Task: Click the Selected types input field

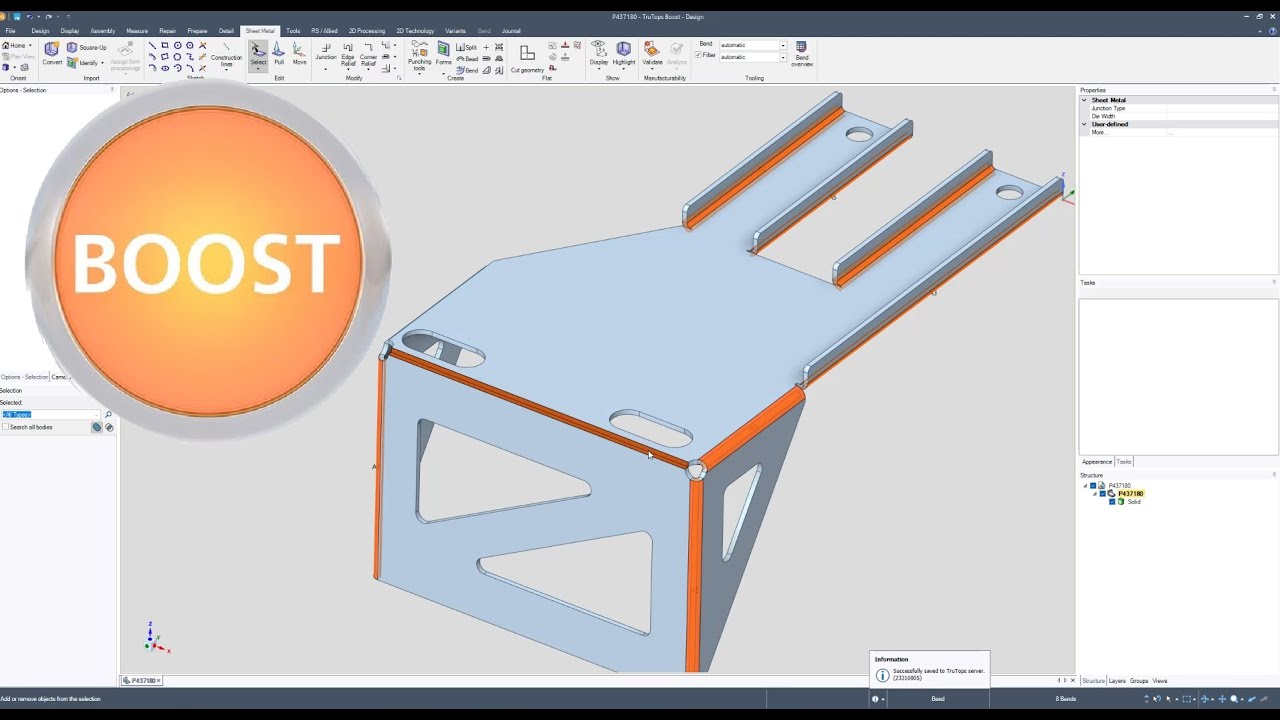Action: coord(51,414)
